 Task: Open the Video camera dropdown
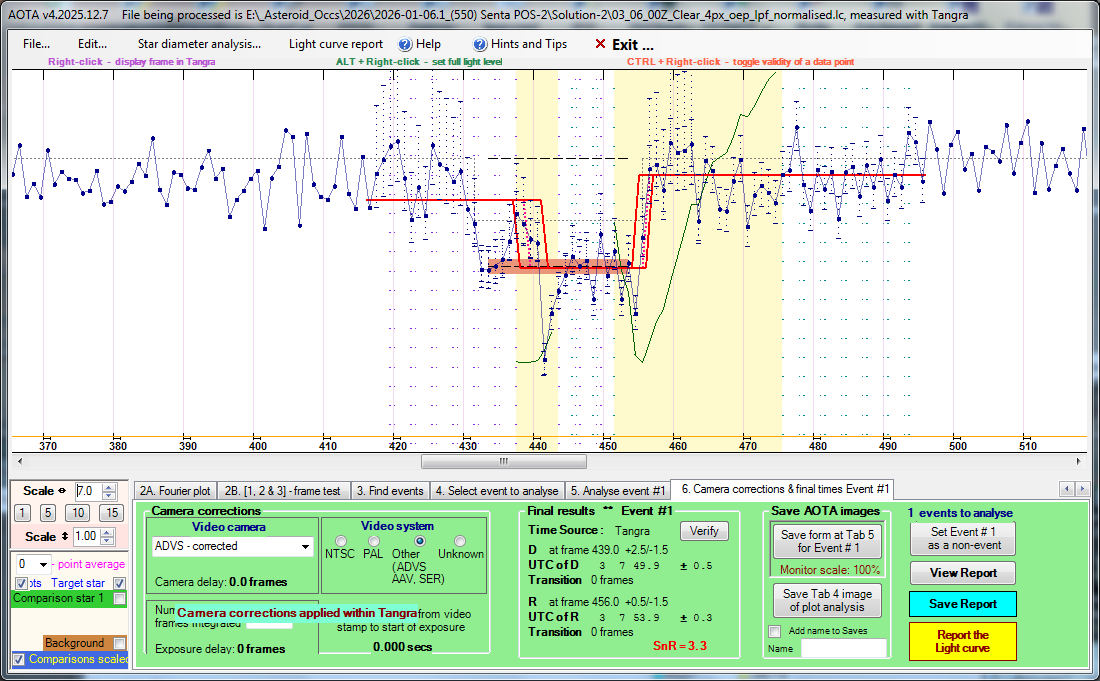click(305, 547)
